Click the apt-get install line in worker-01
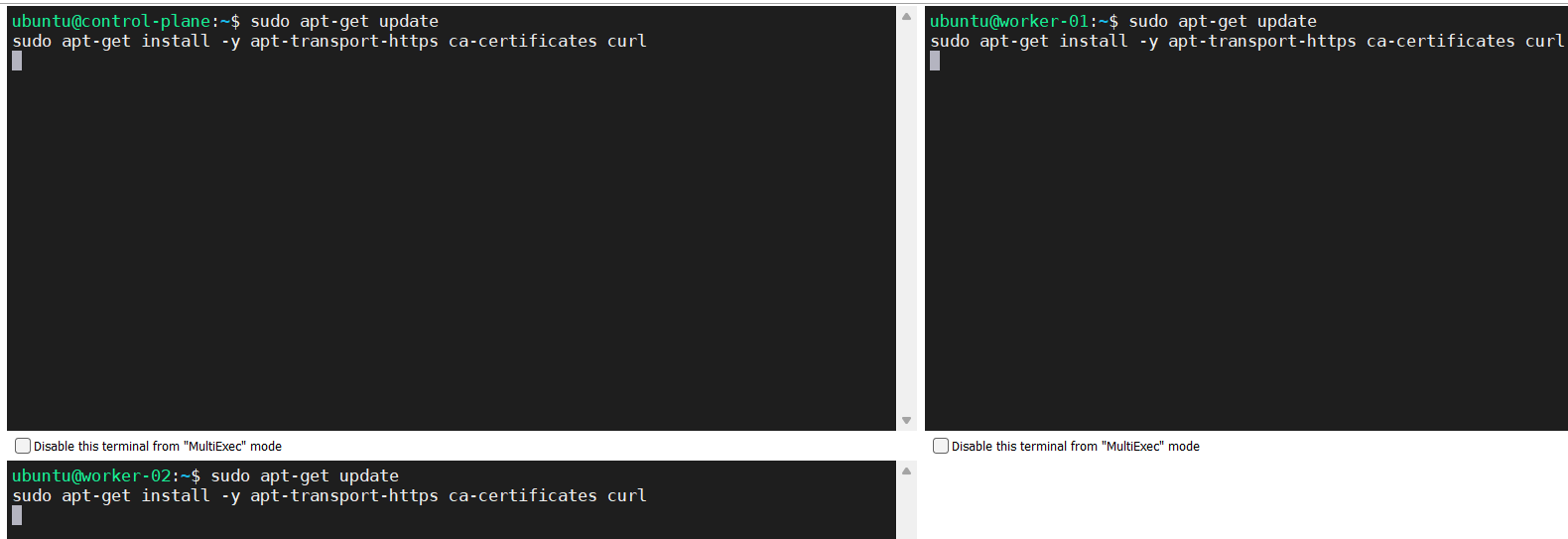Viewport: 1568px width, 539px height. coord(1246,41)
